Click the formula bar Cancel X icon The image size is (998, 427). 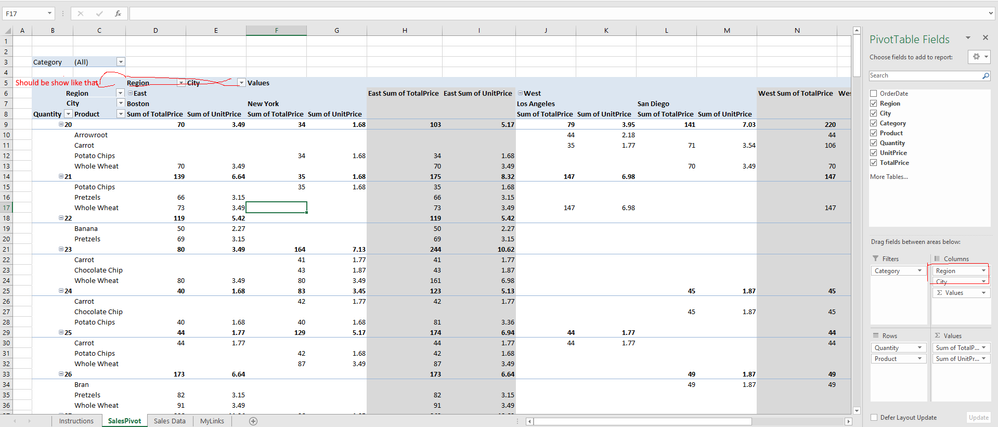click(x=80, y=14)
